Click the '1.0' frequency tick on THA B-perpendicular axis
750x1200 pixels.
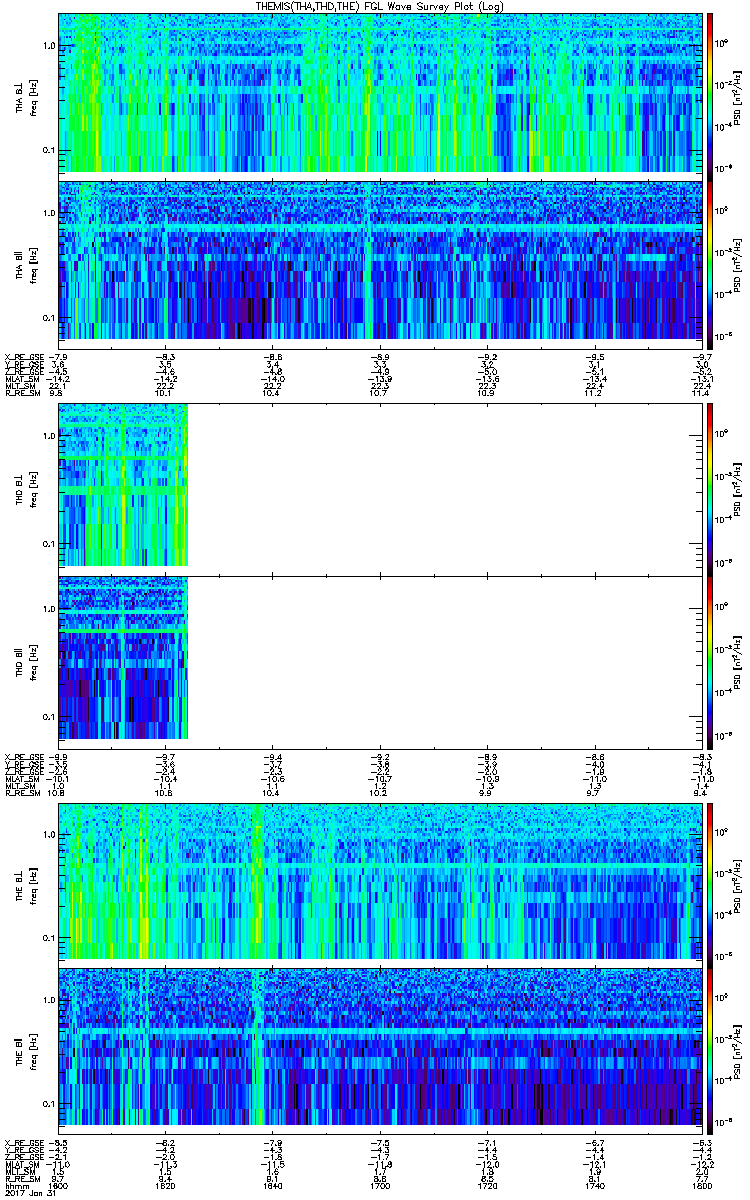click(47, 46)
